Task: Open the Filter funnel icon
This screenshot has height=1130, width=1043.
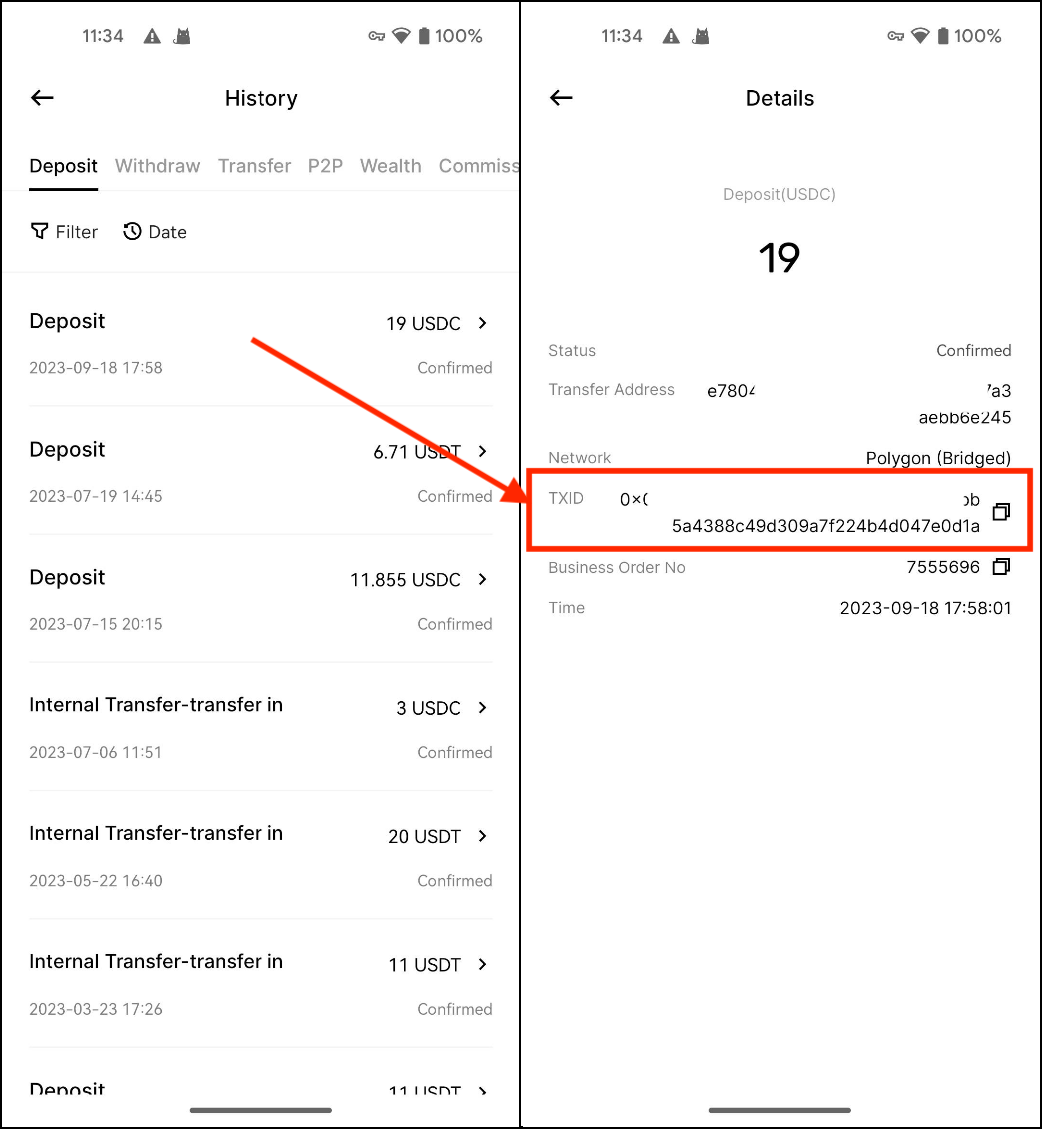Action: tap(40, 232)
